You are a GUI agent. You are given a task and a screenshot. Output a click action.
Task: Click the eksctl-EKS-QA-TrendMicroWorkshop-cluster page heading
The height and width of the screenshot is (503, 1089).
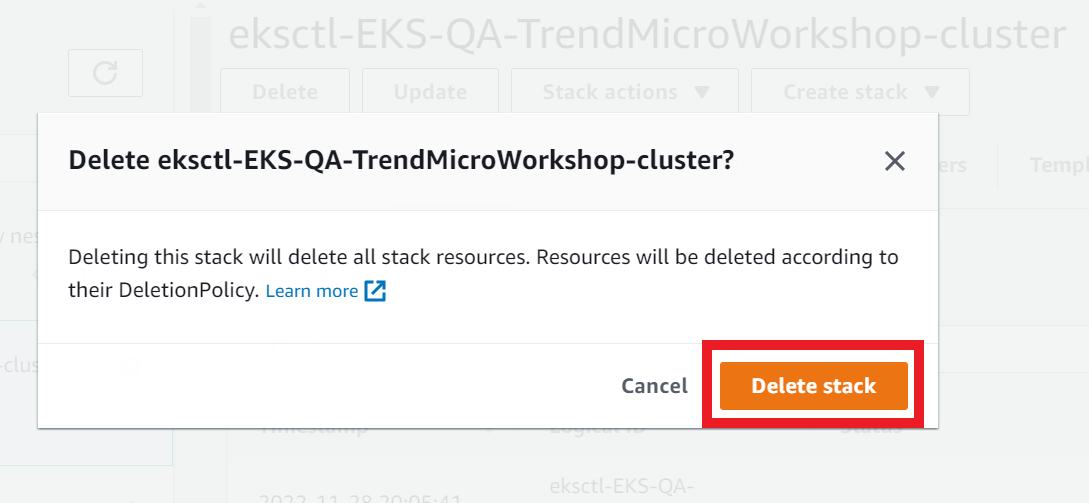(x=647, y=35)
